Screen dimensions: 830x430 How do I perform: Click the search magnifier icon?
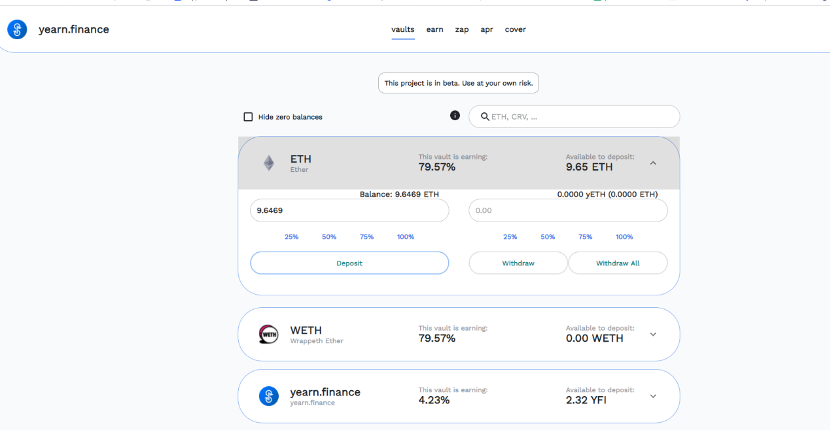click(484, 117)
